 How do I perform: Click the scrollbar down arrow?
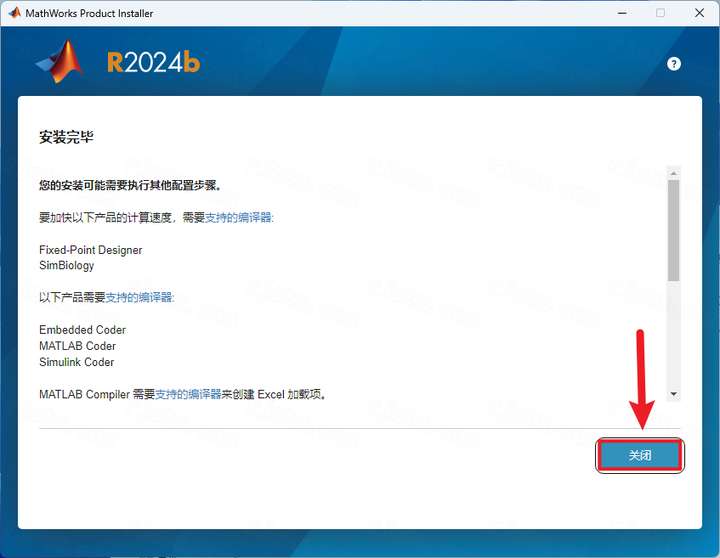[674, 394]
